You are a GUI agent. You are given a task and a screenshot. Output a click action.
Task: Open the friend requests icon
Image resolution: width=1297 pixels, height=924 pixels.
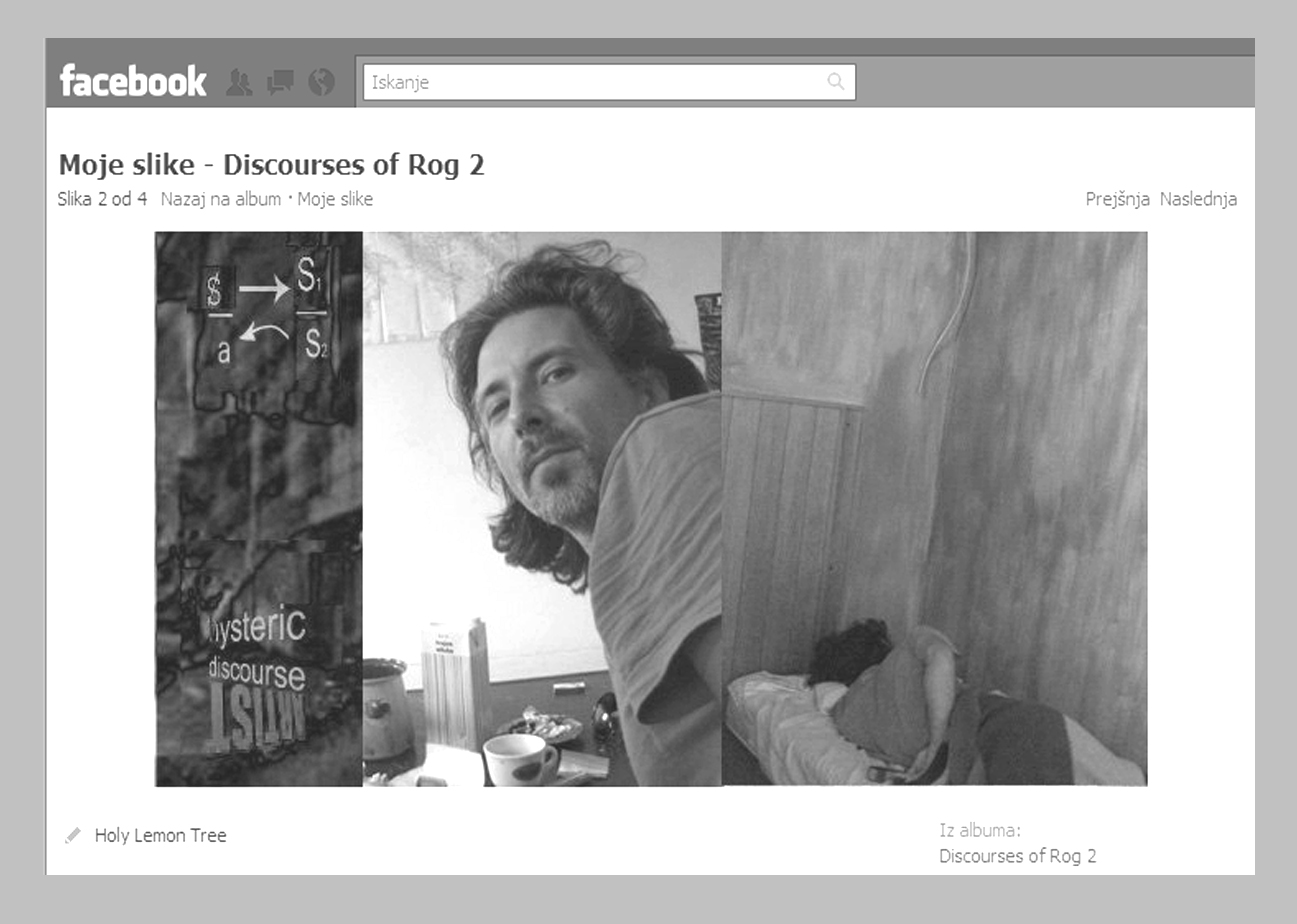[x=239, y=82]
